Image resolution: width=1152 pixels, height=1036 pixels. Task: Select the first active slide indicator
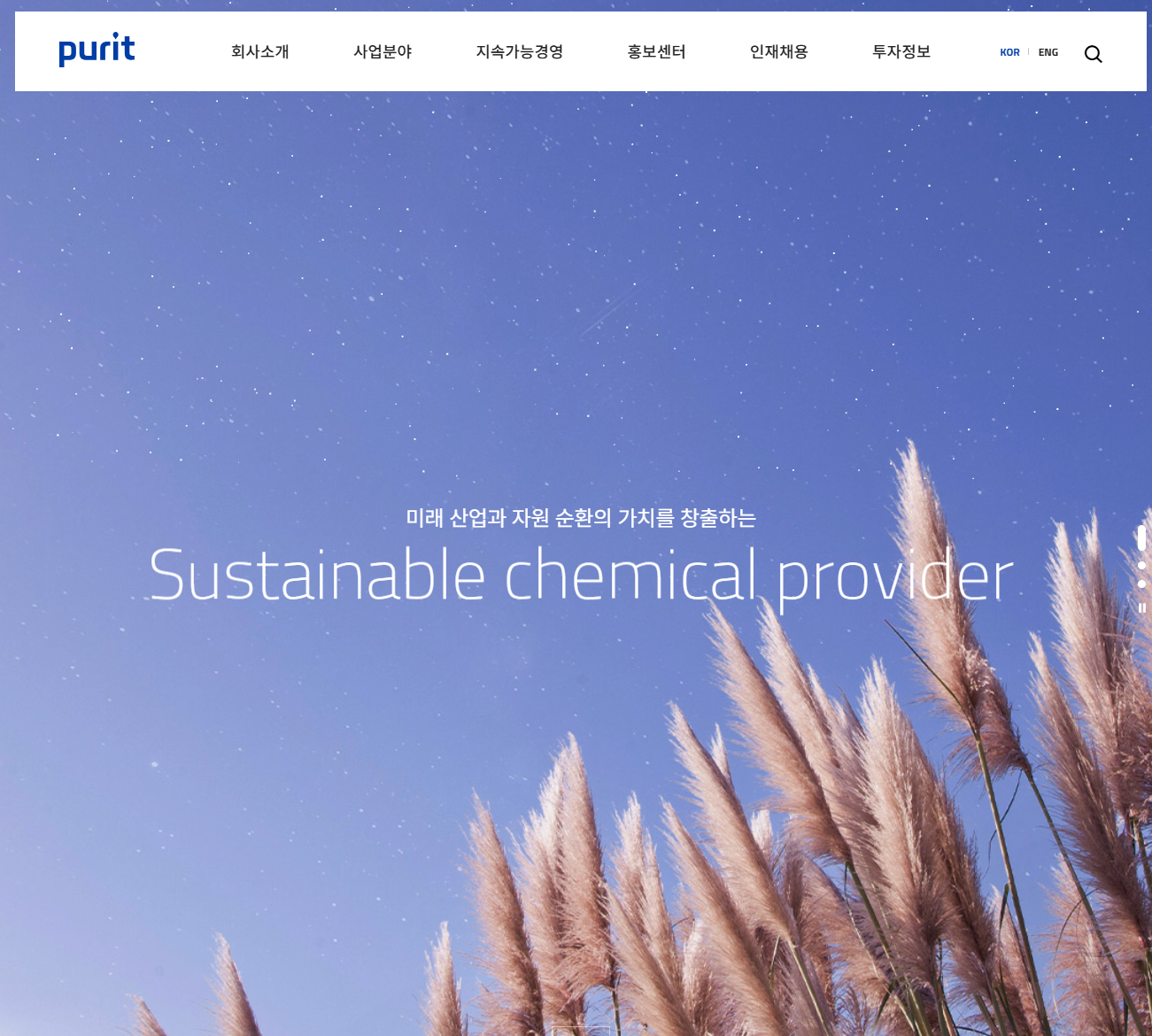(x=1142, y=537)
